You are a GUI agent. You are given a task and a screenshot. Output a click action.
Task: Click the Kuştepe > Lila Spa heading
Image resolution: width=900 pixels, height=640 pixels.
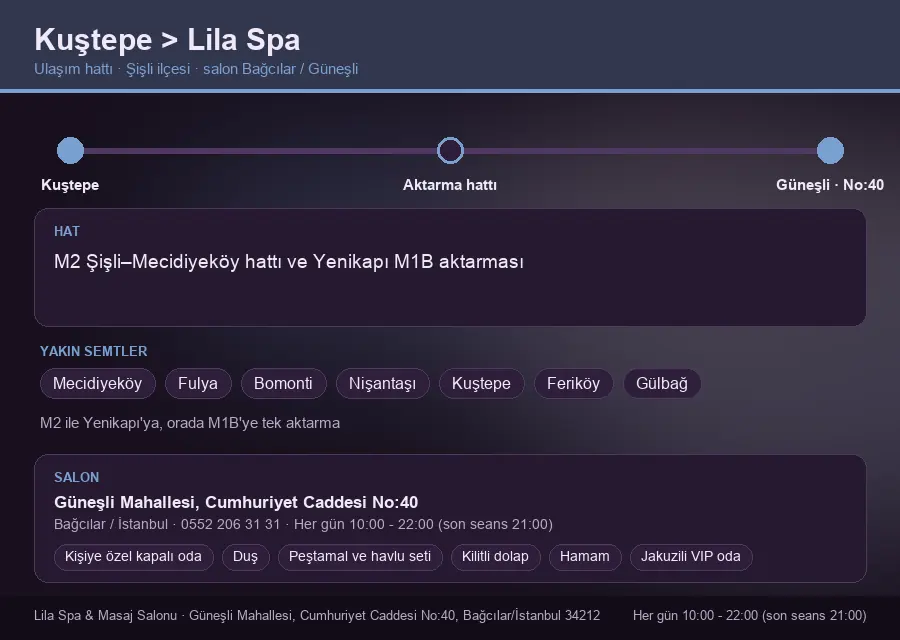click(x=167, y=40)
